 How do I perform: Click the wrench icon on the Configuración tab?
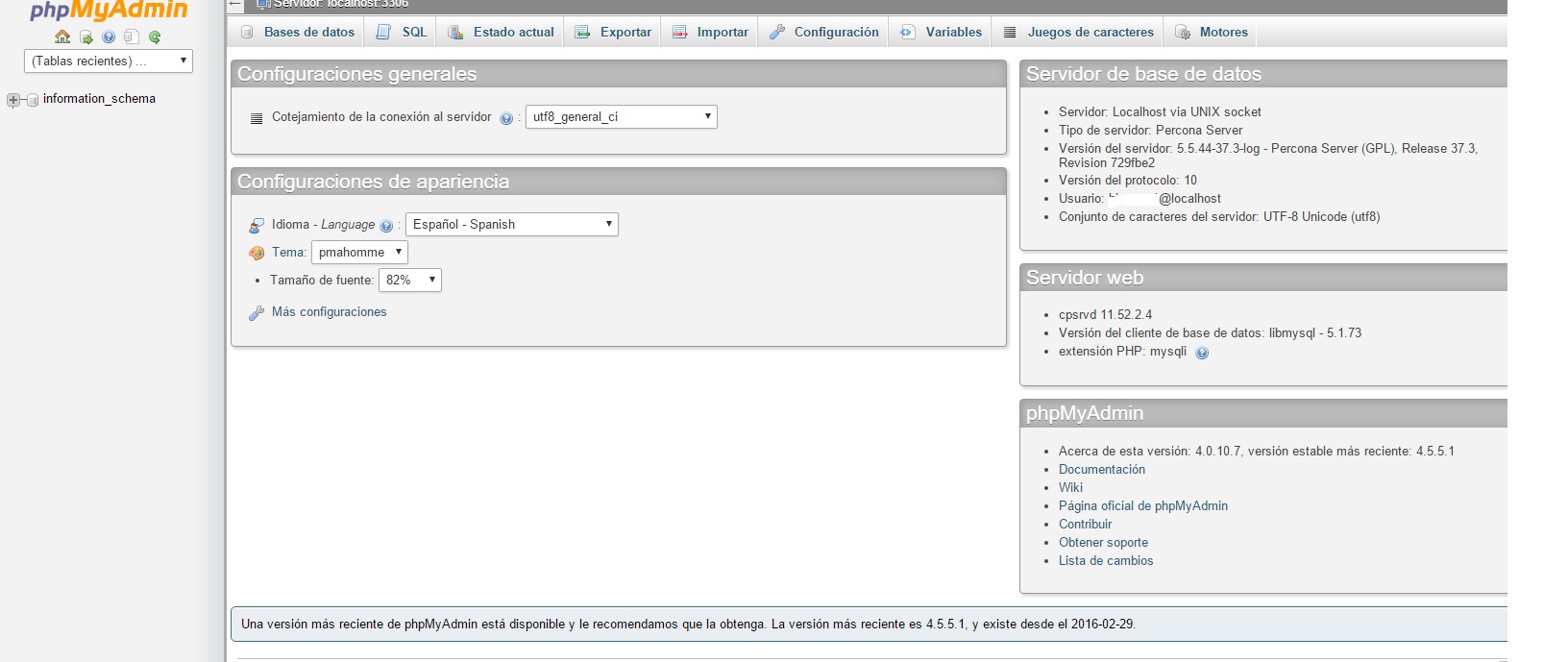point(777,32)
